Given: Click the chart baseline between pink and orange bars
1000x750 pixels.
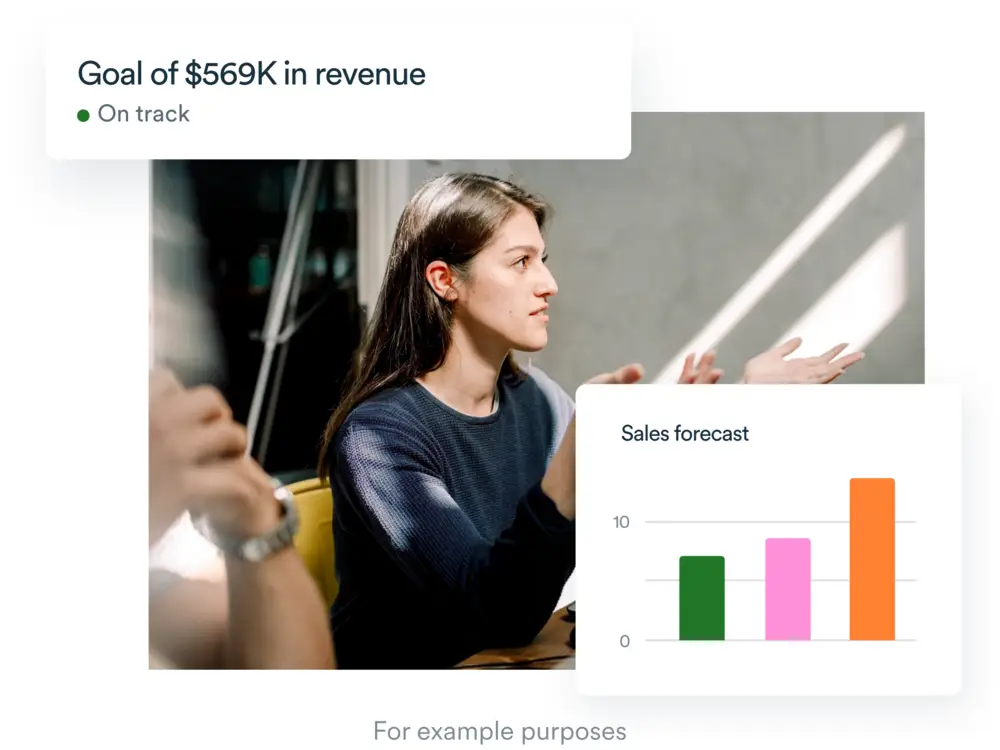Looking at the screenshot, I should 830,640.
